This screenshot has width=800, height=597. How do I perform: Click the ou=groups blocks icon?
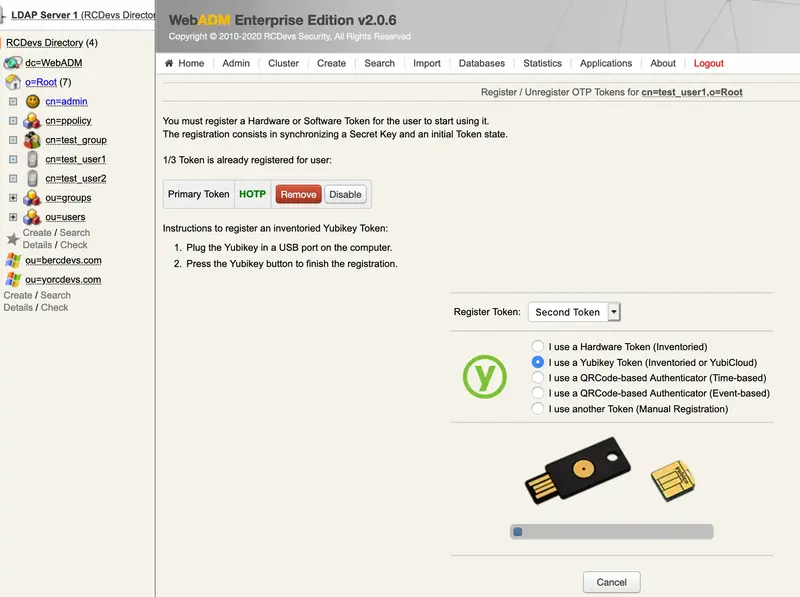(x=32, y=198)
